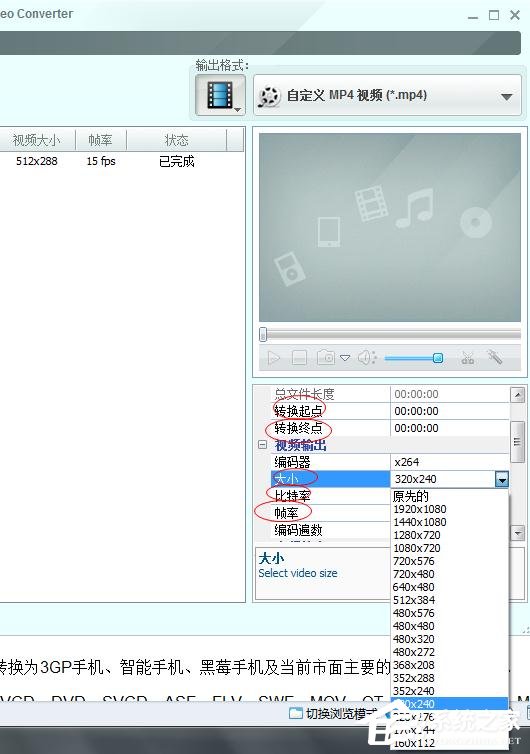This screenshot has width=530, height=754.
Task: Click the 切换浏览模式 button
Action: point(334,714)
